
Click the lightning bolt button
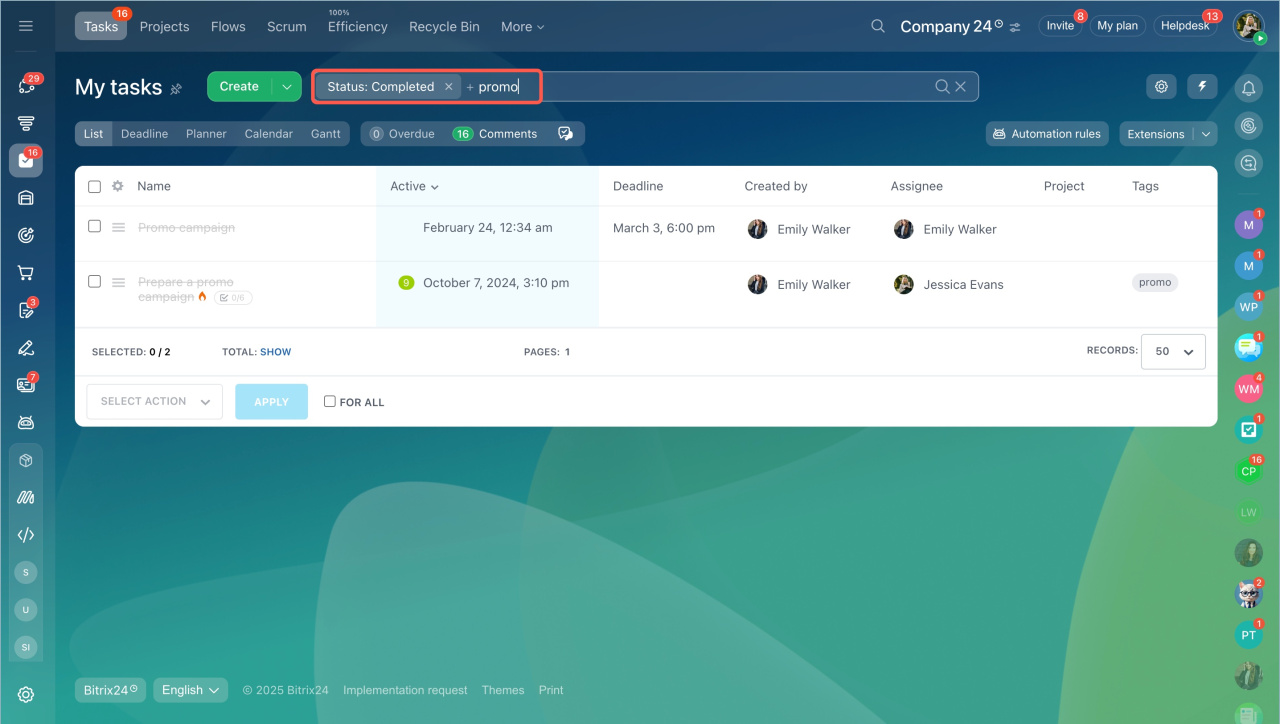[x=1202, y=87]
